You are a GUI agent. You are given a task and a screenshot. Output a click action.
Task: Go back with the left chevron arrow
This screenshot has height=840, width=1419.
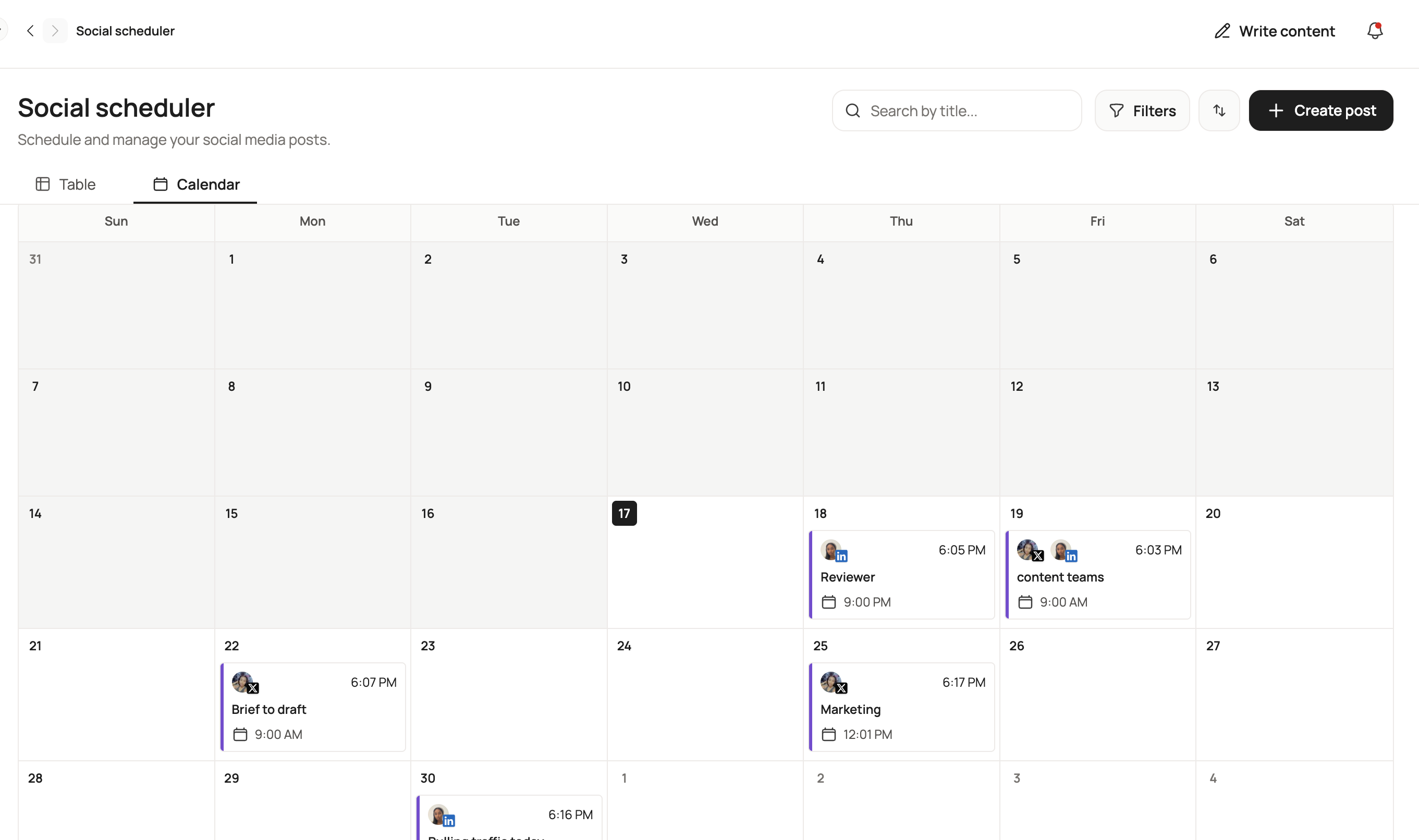coord(31,31)
